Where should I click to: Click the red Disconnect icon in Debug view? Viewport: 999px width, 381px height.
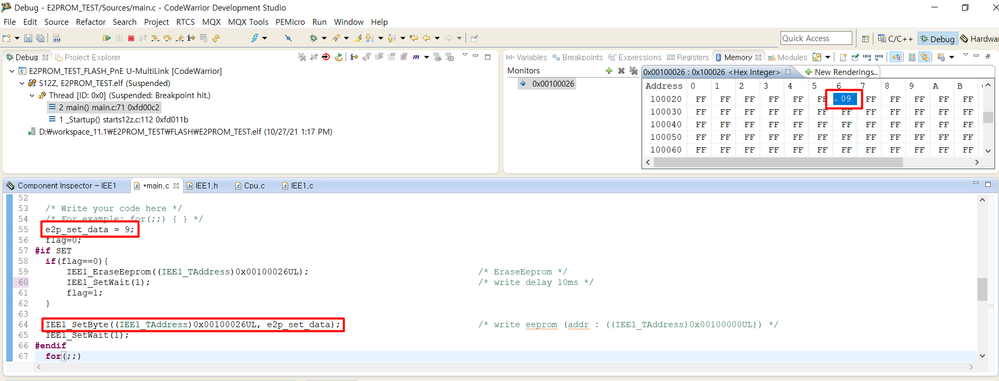click(x=326, y=57)
